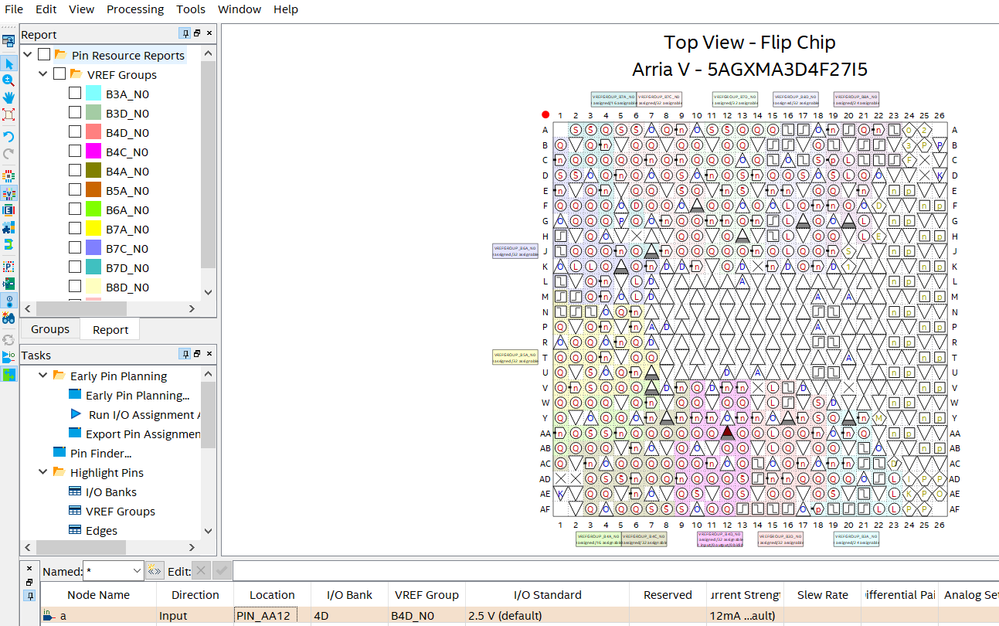Click the green number three toolbar icon
Image resolution: width=999 pixels, height=626 pixels.
[8, 244]
